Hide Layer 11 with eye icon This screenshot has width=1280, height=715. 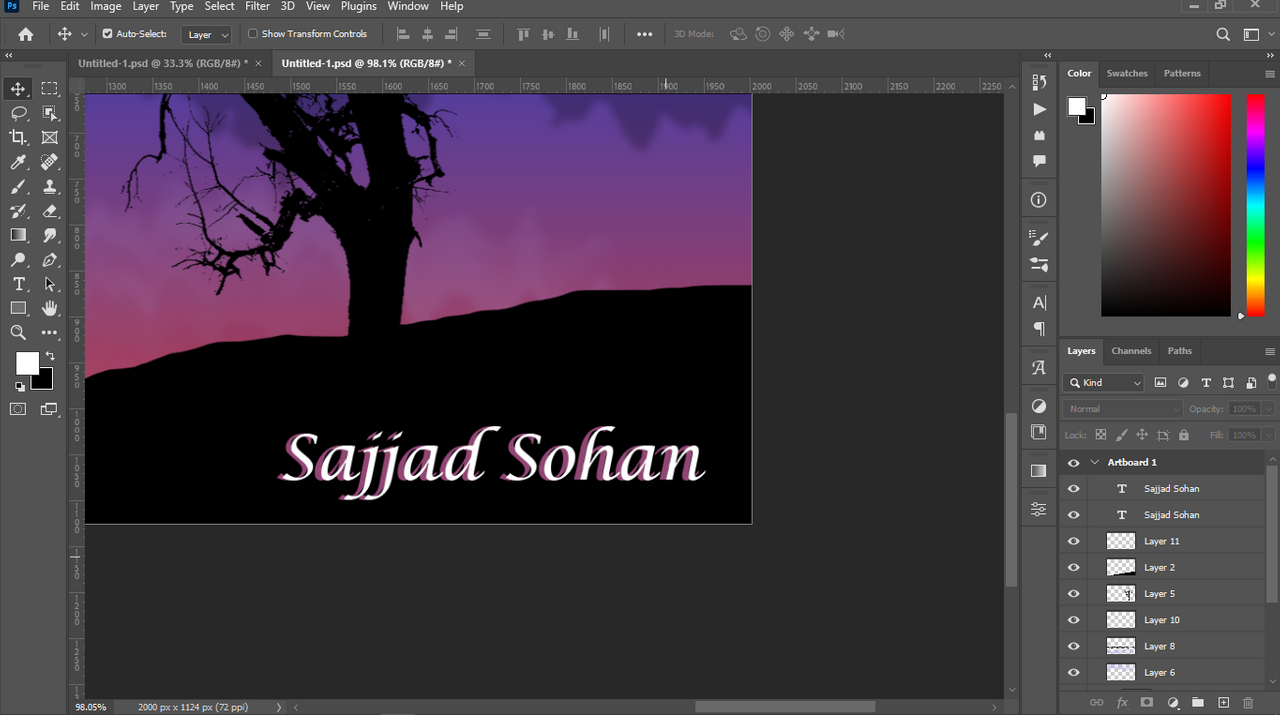pyautogui.click(x=1074, y=541)
